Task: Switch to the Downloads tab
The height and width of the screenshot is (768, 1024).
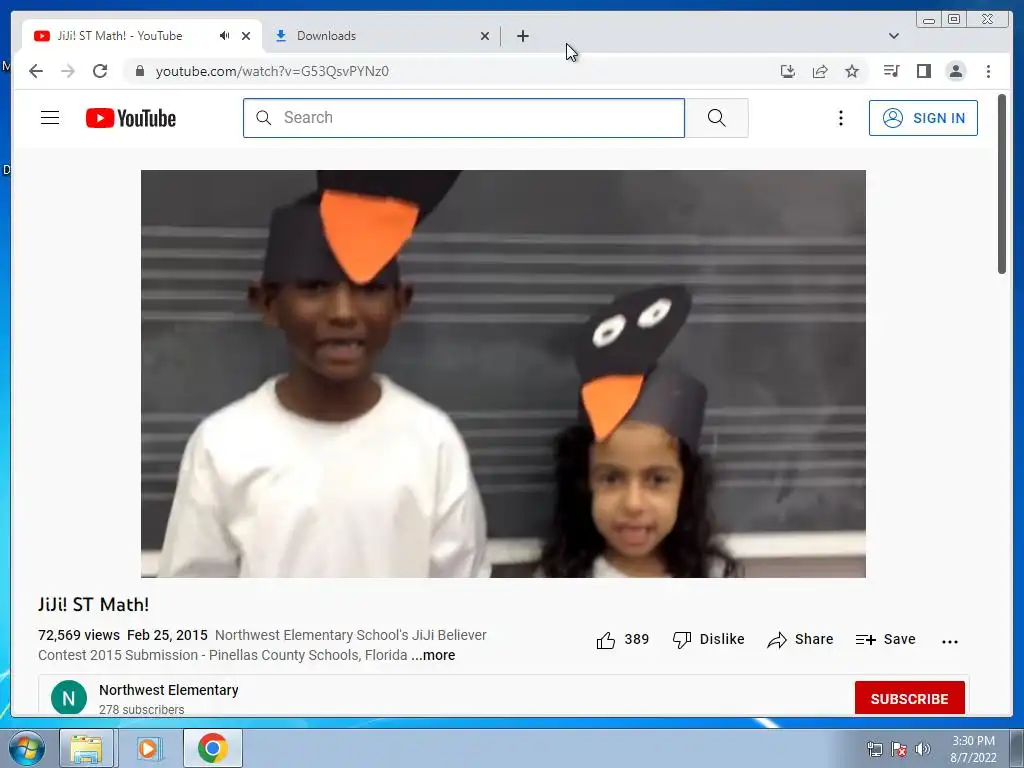Action: point(382,36)
